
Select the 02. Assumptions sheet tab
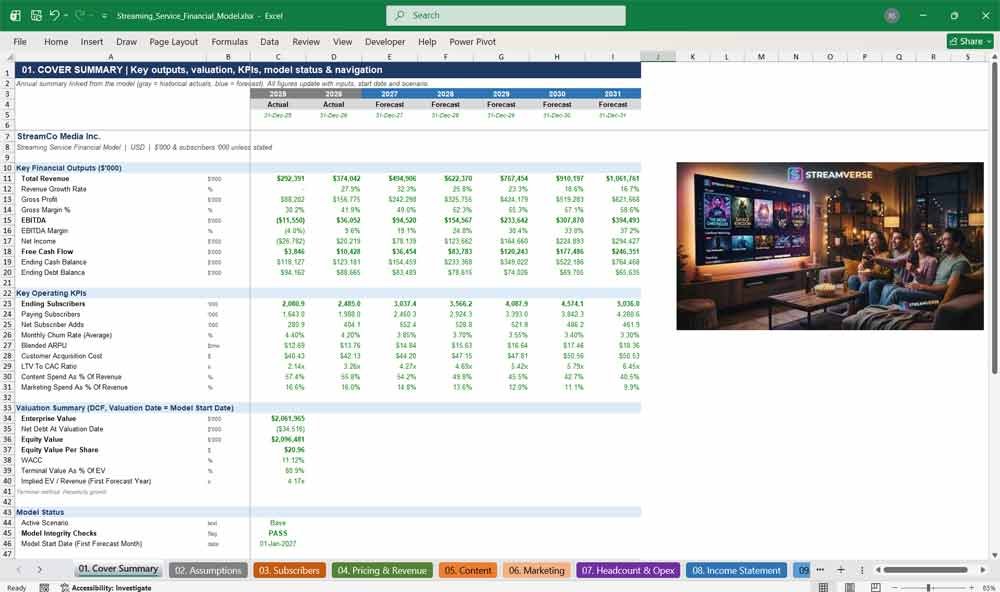208,570
